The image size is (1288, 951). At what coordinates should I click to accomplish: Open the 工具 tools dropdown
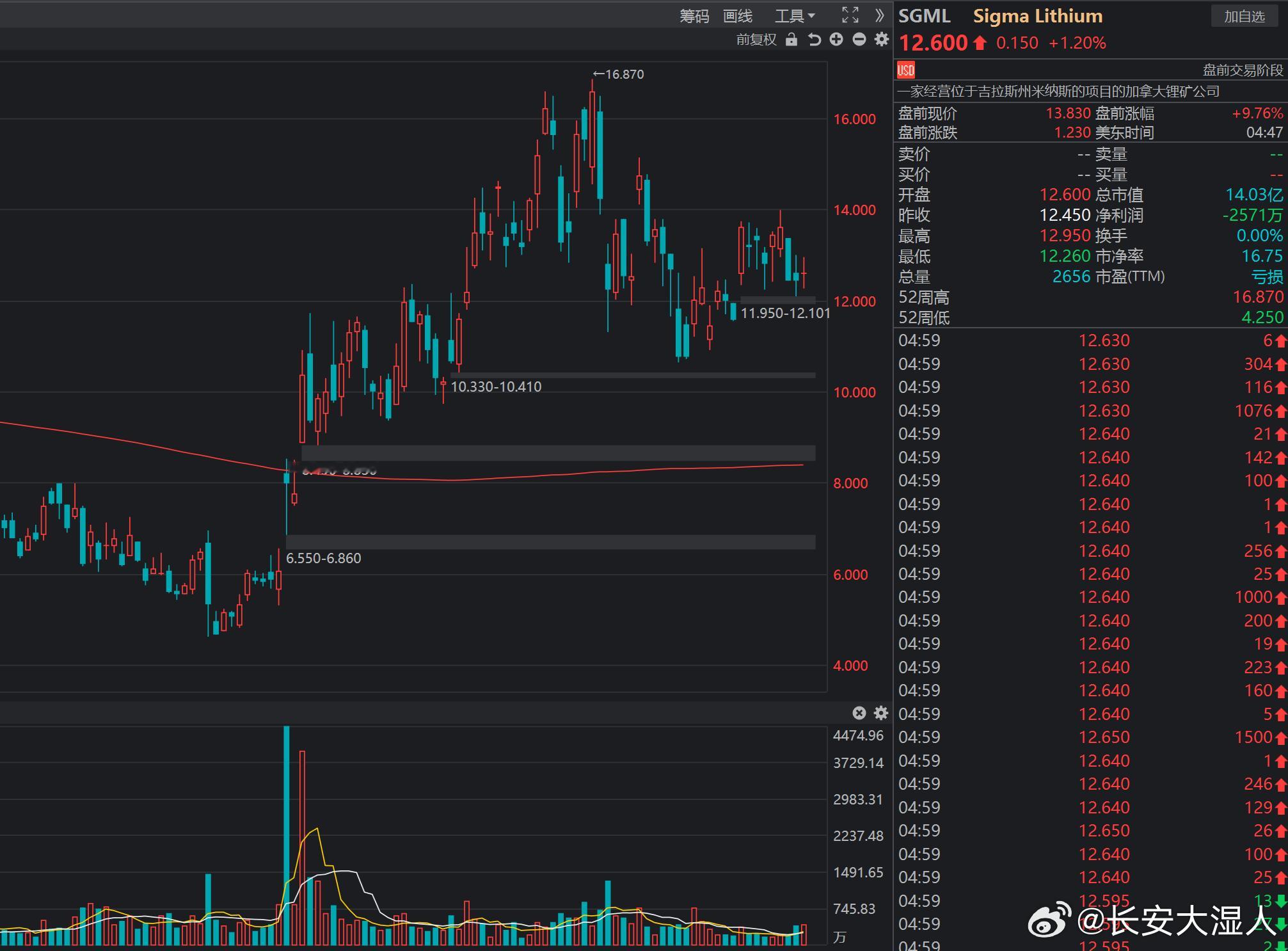pyautogui.click(x=795, y=16)
